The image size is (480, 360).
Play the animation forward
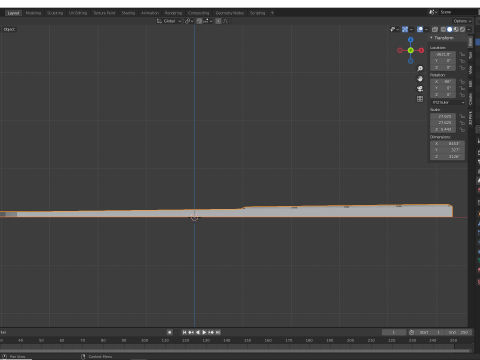pyautogui.click(x=204, y=332)
